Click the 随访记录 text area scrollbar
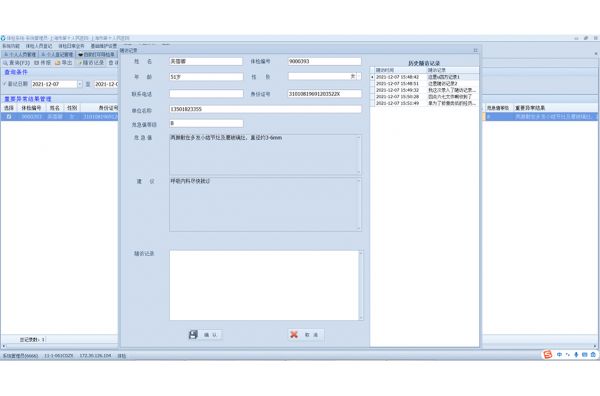600x396 pixels. [x=361, y=285]
